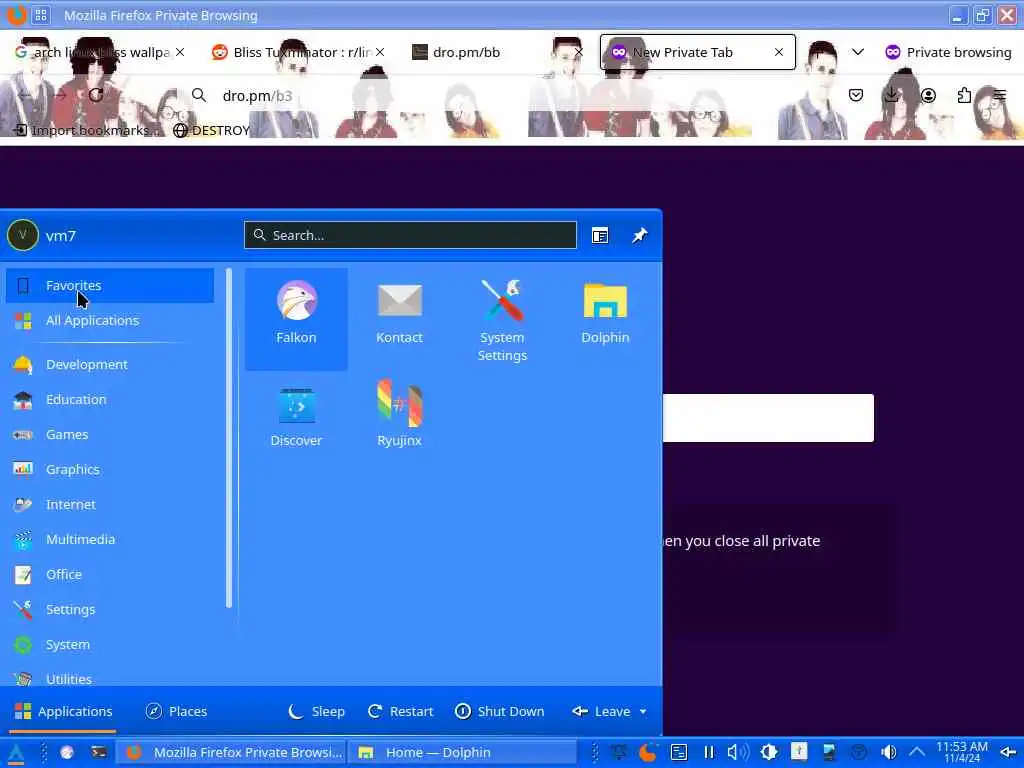
Task: Open Development category
Action: click(x=110, y=364)
